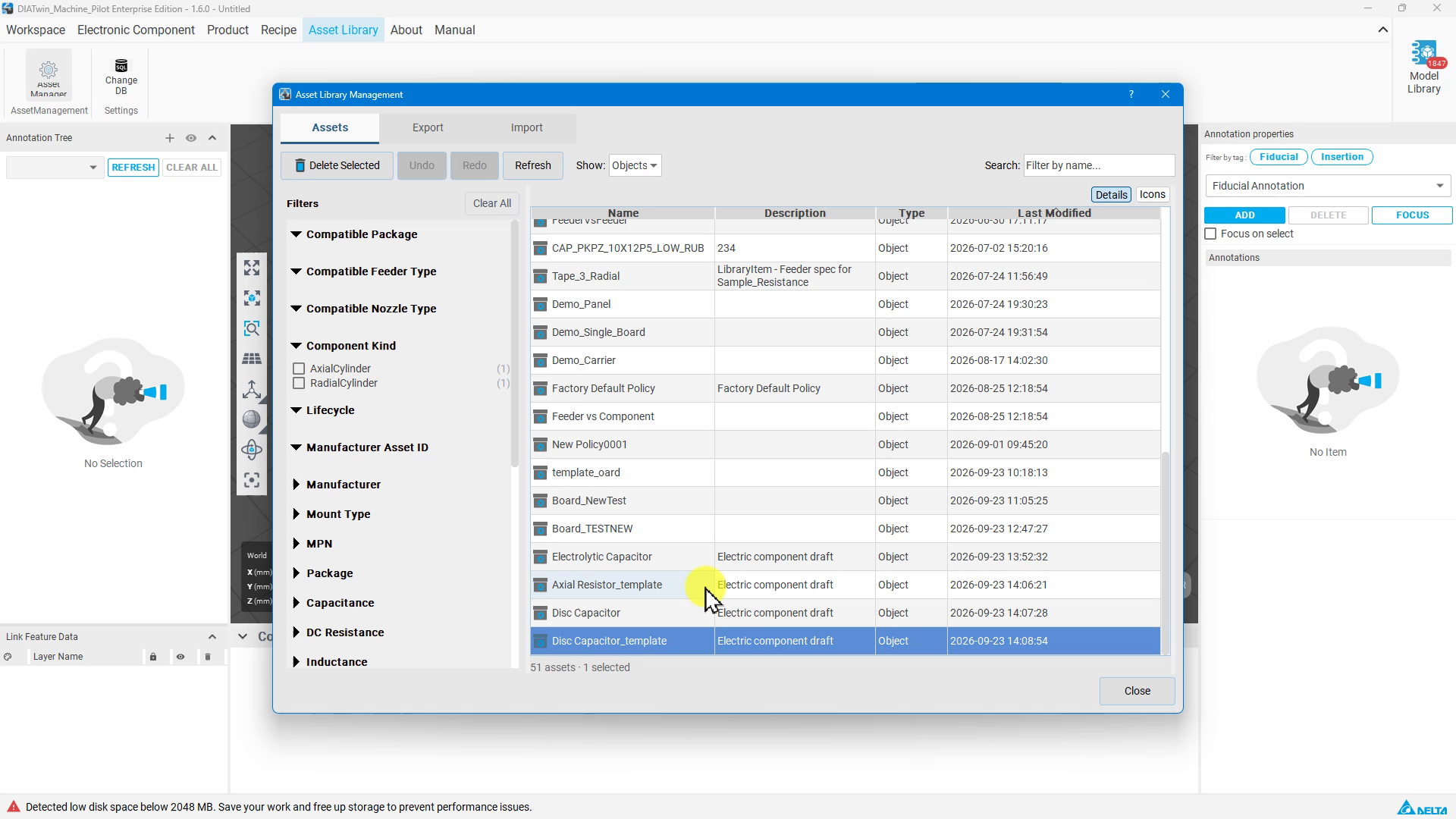1456x819 pixels.
Task: Click the fit-to-view four arrows icon
Action: tap(252, 268)
